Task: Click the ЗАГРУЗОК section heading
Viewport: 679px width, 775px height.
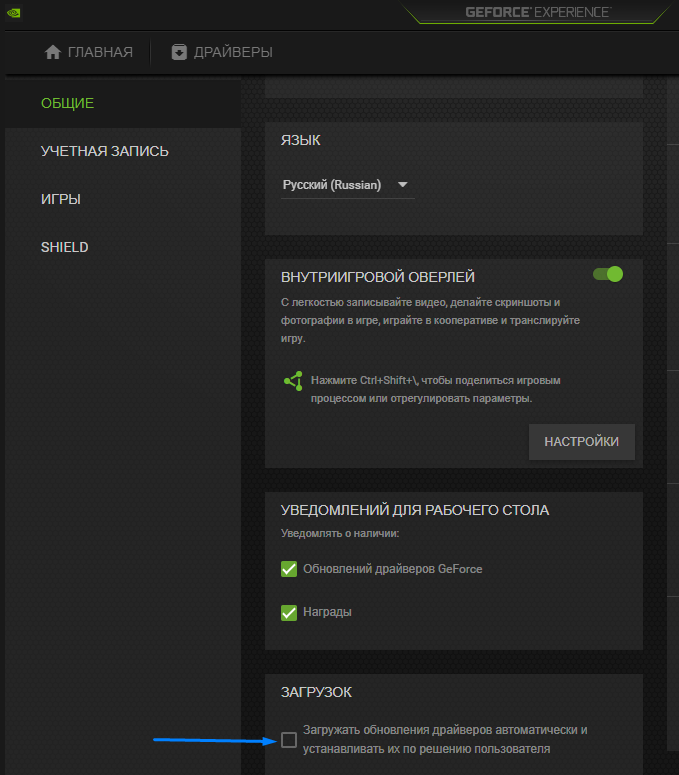Action: 316,692
